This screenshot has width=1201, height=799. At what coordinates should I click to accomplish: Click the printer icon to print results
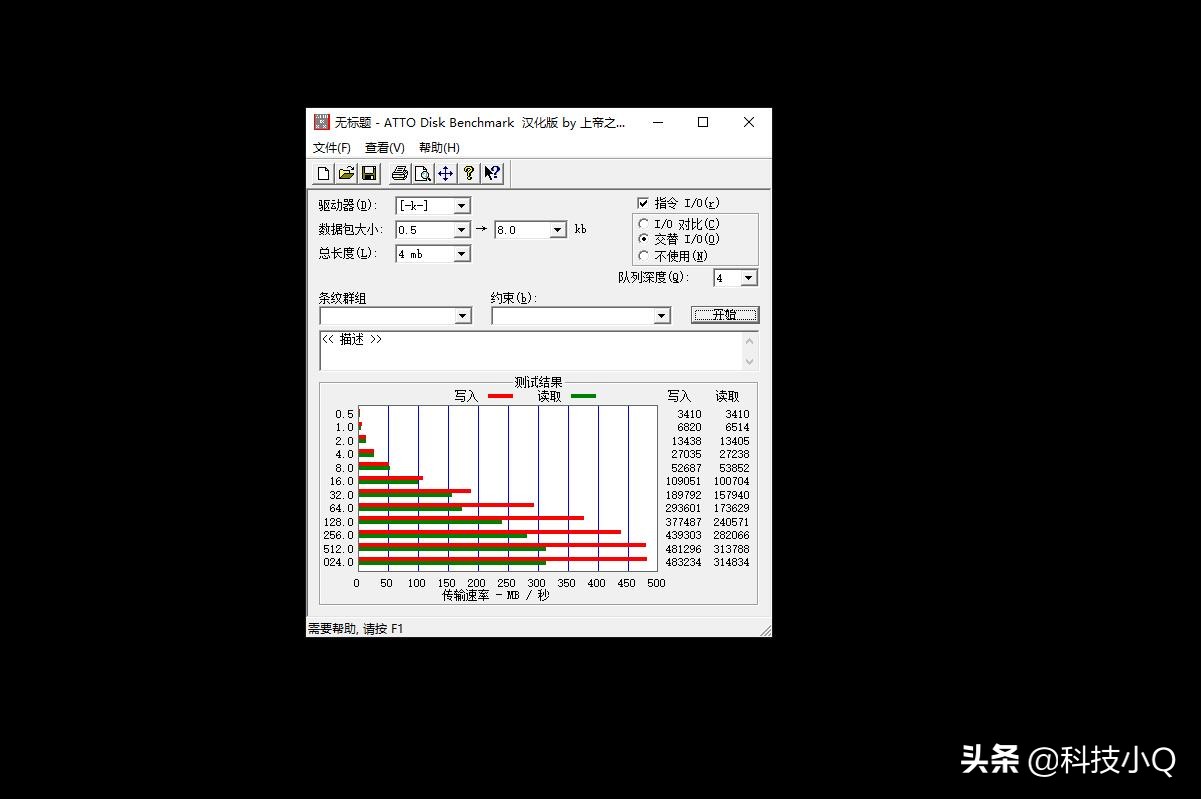(399, 173)
